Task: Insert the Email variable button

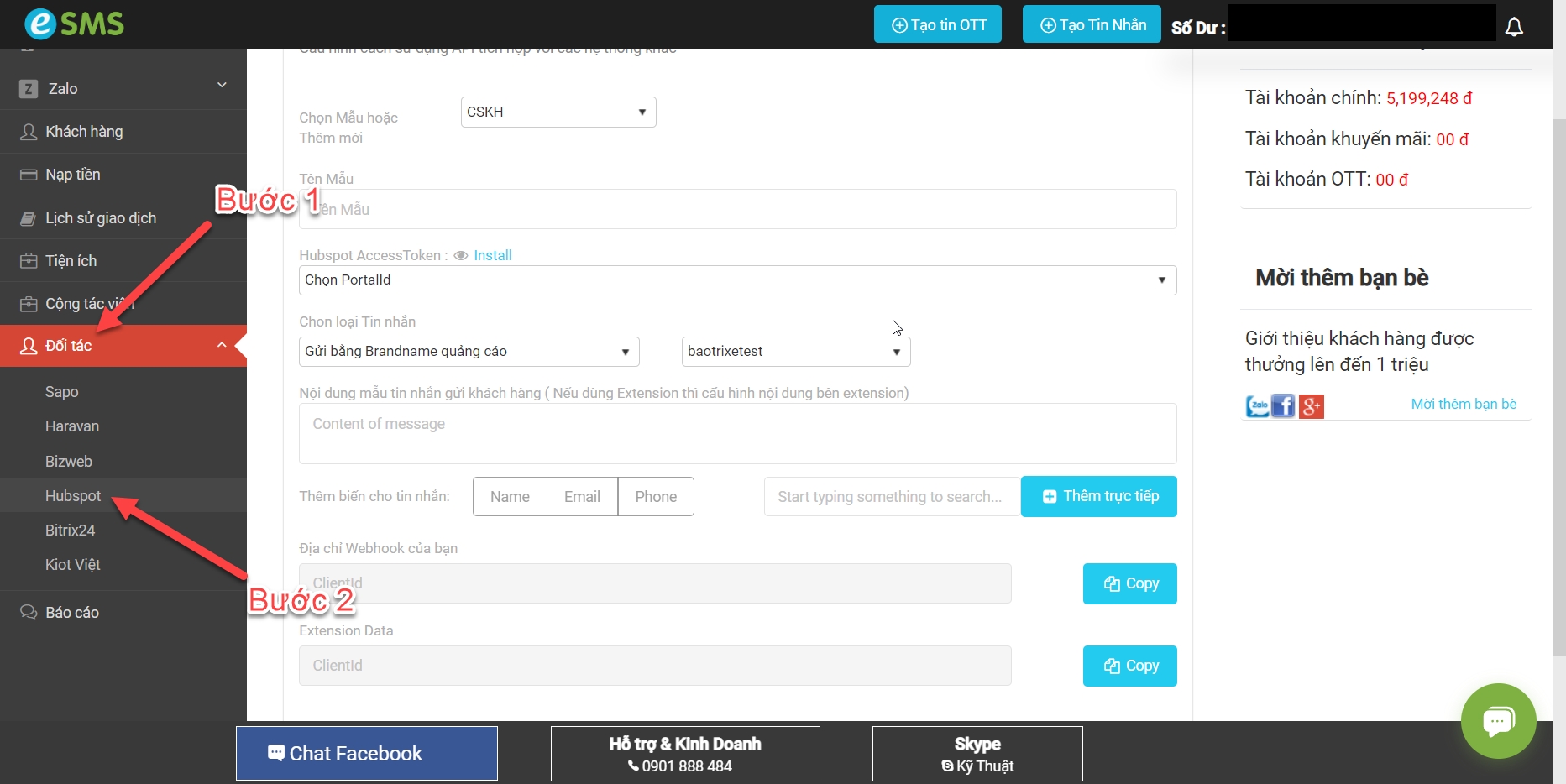Action: click(x=582, y=497)
